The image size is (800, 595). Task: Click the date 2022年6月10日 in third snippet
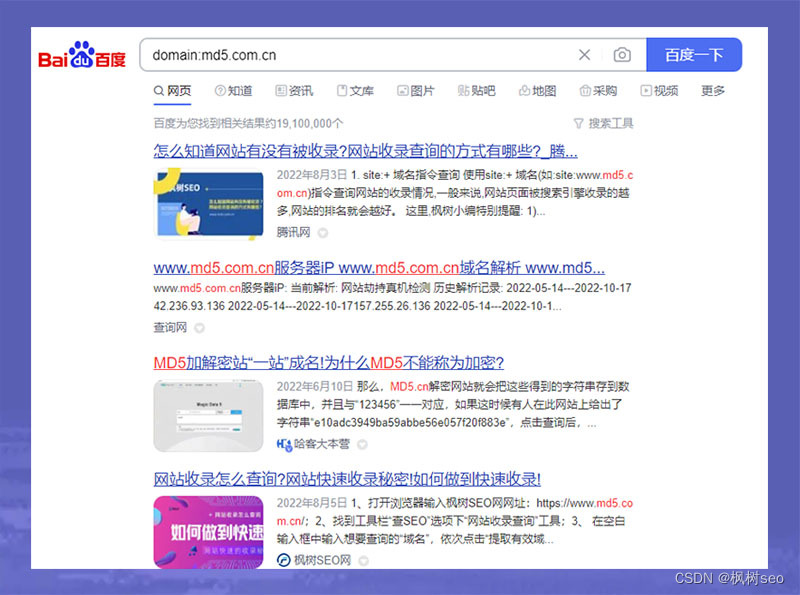point(315,386)
